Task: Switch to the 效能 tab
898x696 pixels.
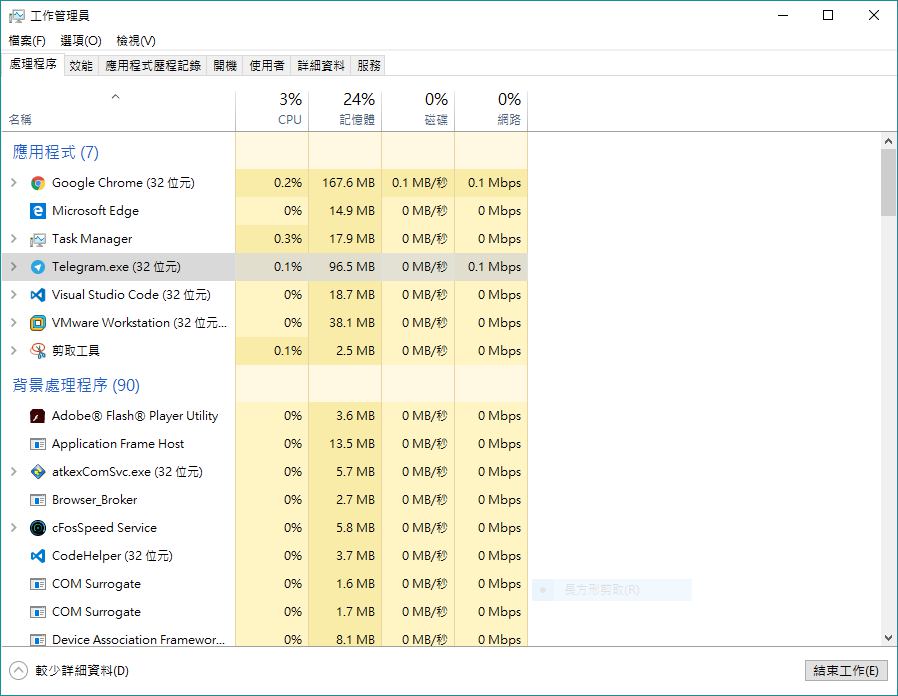Action: pyautogui.click(x=81, y=66)
